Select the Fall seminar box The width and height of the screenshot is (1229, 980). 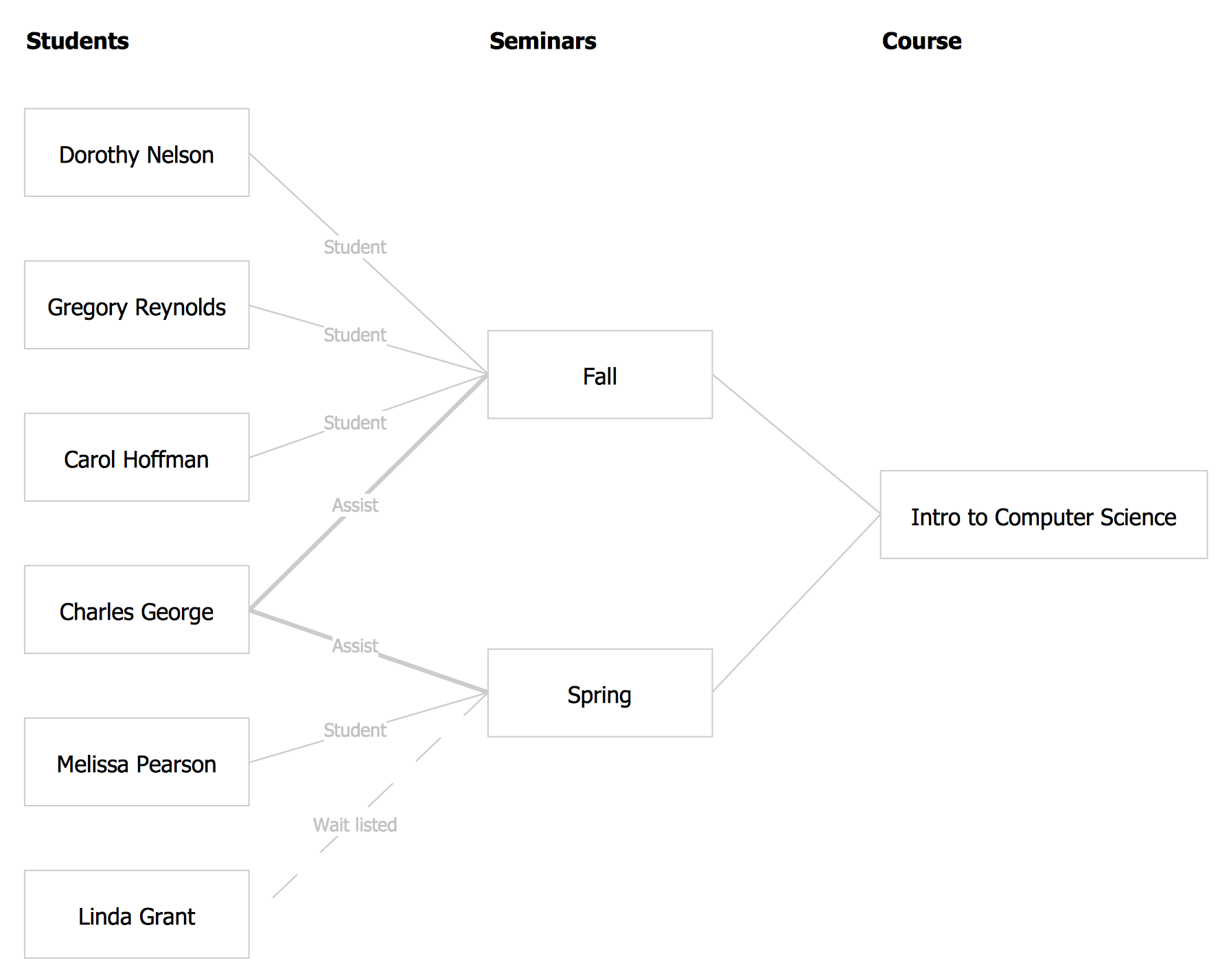tap(599, 375)
